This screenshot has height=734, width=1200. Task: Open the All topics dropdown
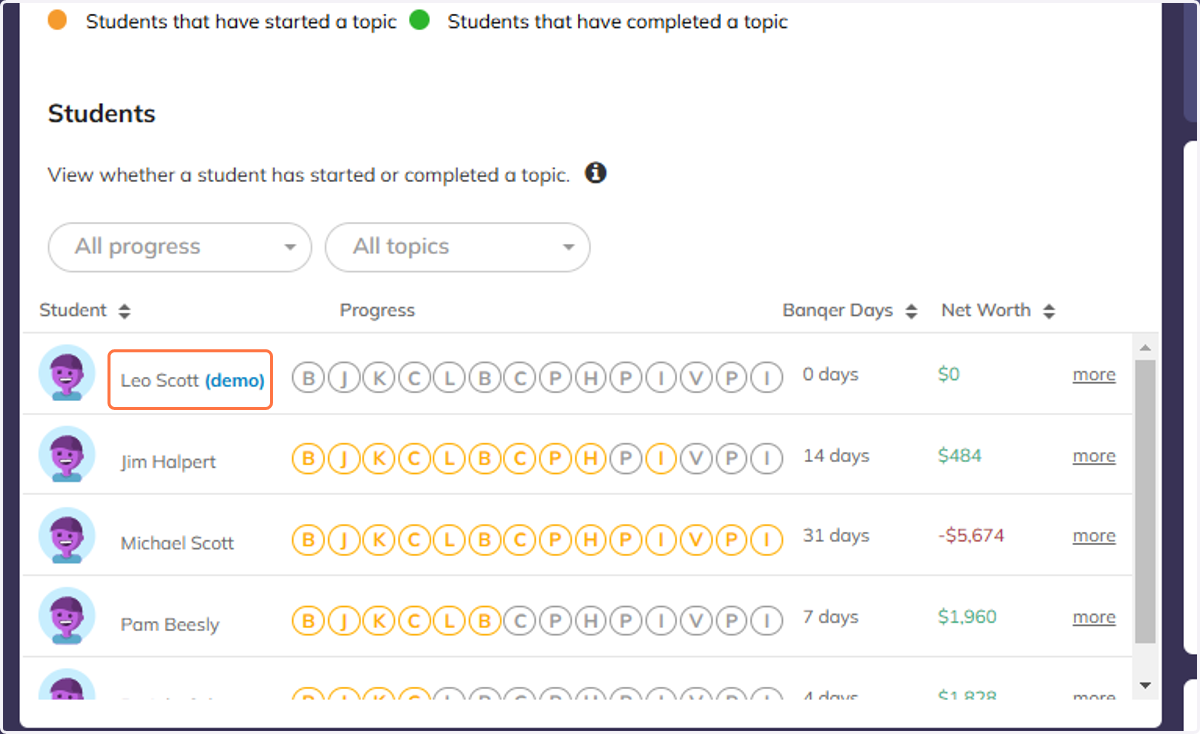458,247
